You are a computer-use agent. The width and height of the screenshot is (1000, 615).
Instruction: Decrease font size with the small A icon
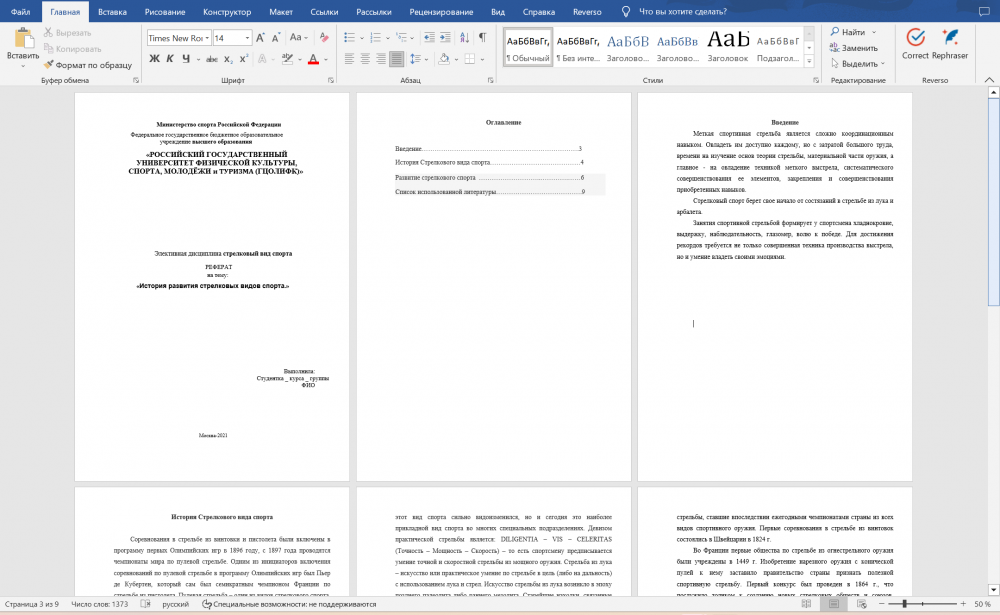(276, 38)
